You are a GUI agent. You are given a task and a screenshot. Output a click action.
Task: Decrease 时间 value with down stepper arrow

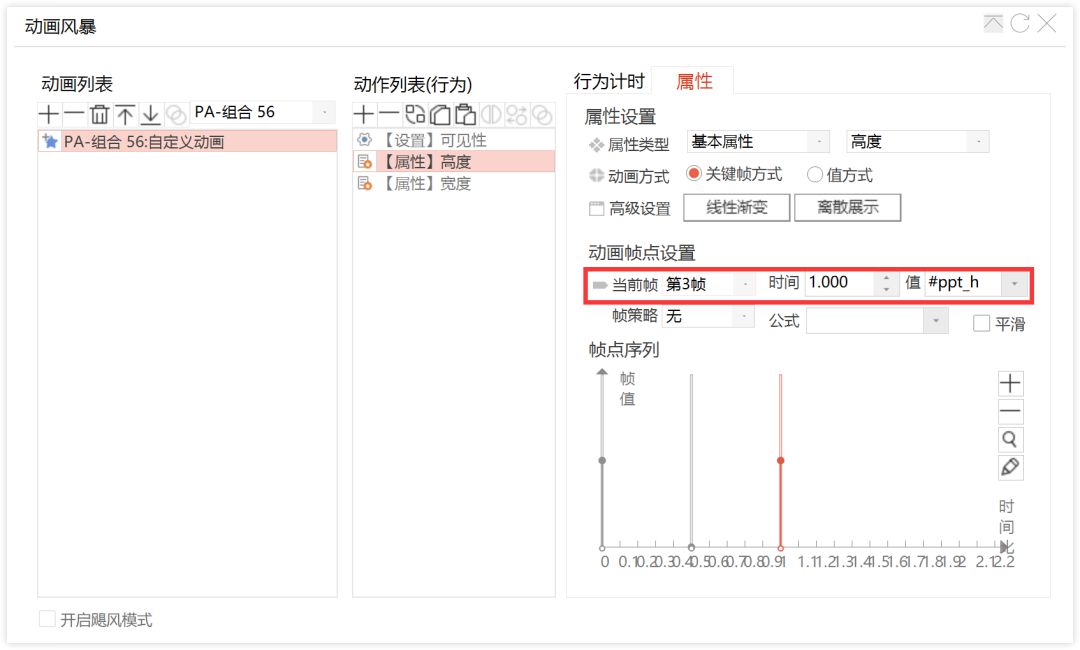click(x=886, y=289)
